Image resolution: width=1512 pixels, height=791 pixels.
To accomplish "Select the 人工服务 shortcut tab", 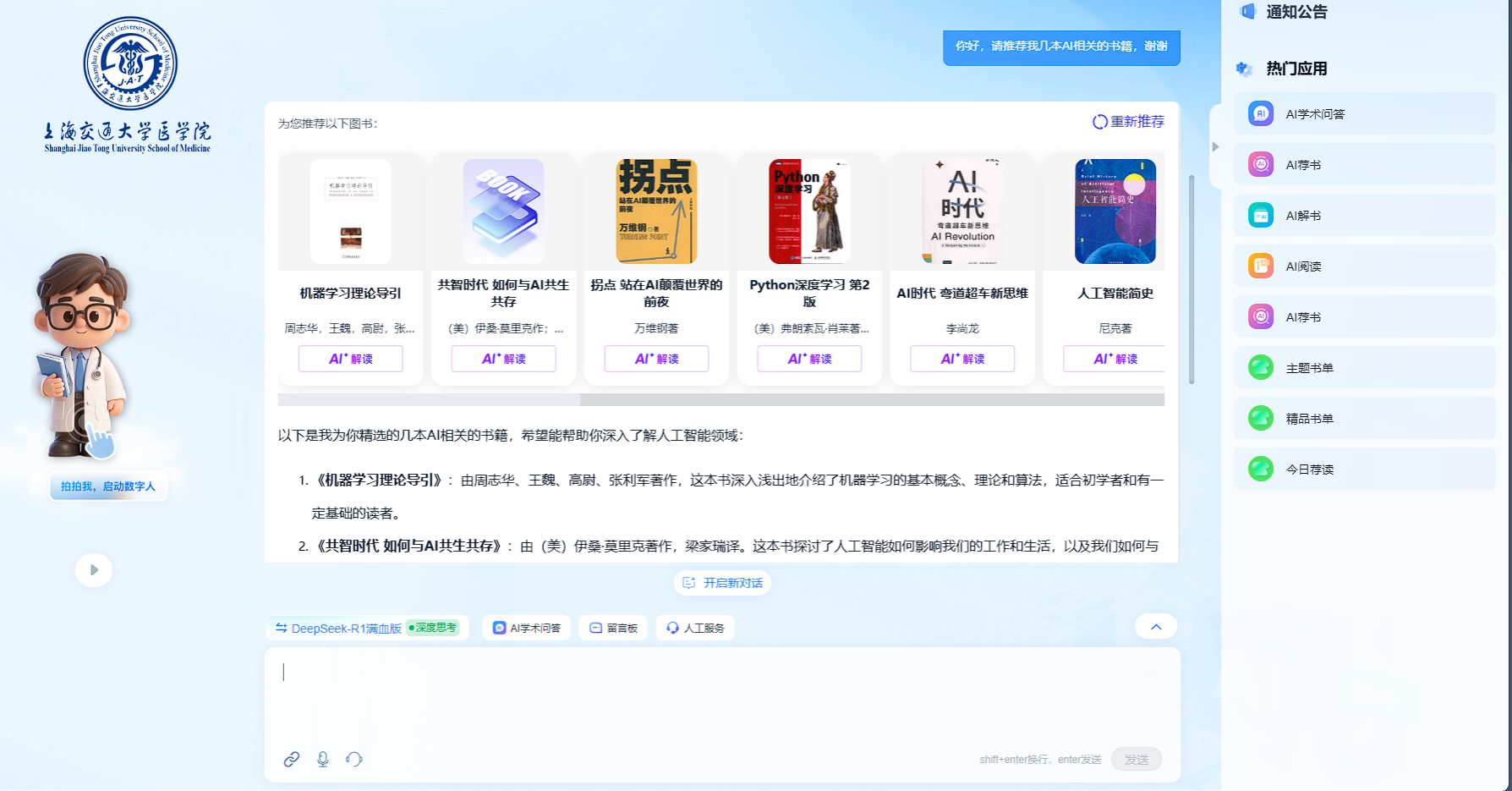I will pos(695,628).
